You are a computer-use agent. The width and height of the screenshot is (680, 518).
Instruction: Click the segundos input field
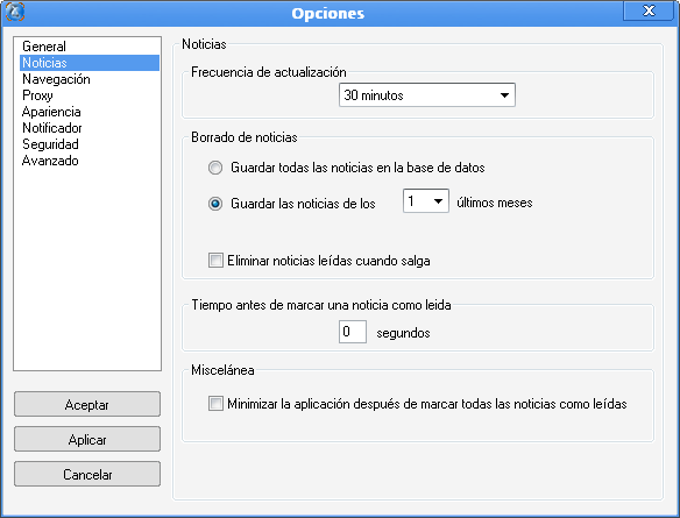352,332
